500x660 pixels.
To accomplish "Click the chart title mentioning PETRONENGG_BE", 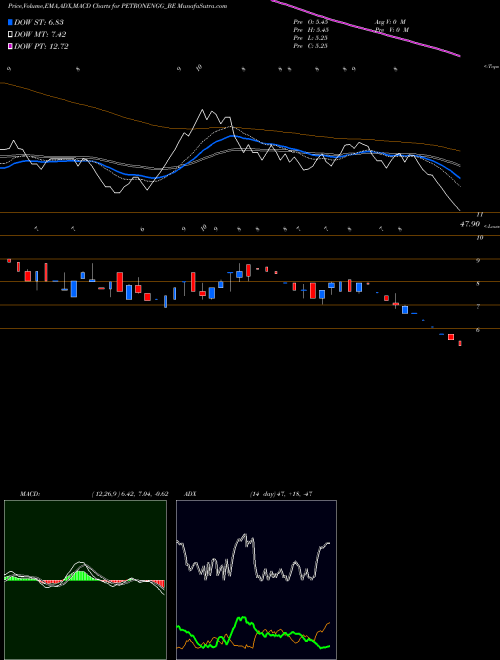I will pos(117,6).
